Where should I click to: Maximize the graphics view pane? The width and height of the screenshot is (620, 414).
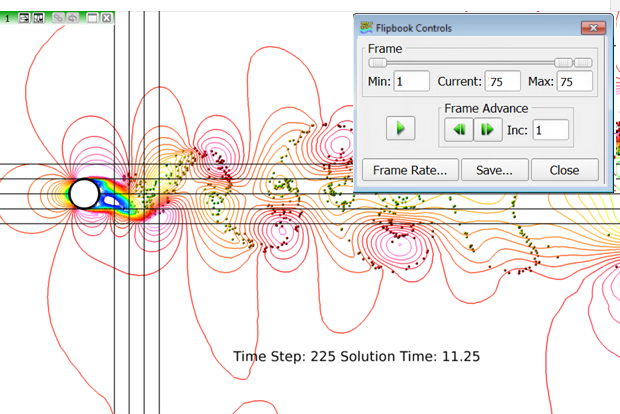(90, 18)
